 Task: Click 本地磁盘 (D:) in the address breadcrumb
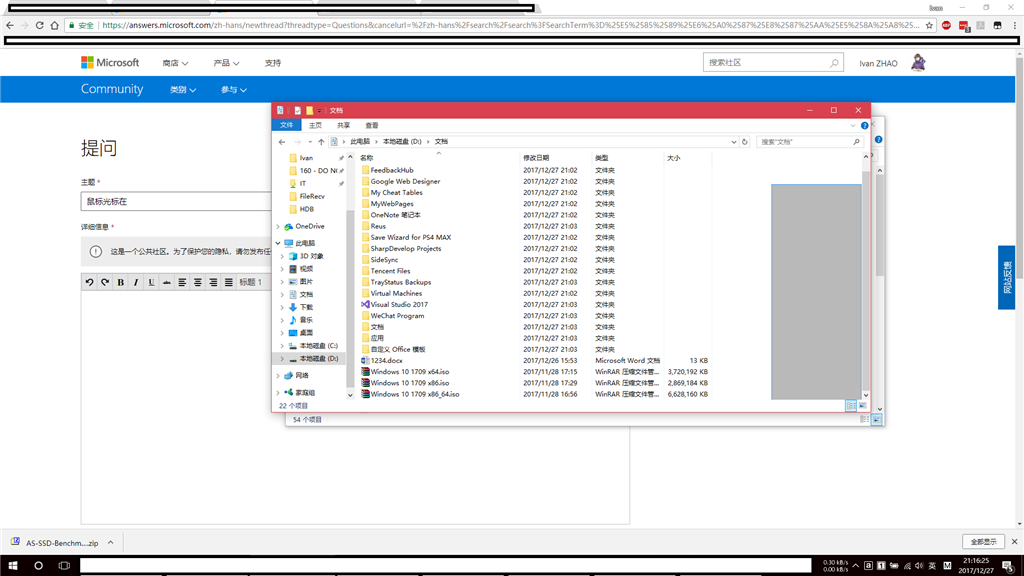pos(402,142)
